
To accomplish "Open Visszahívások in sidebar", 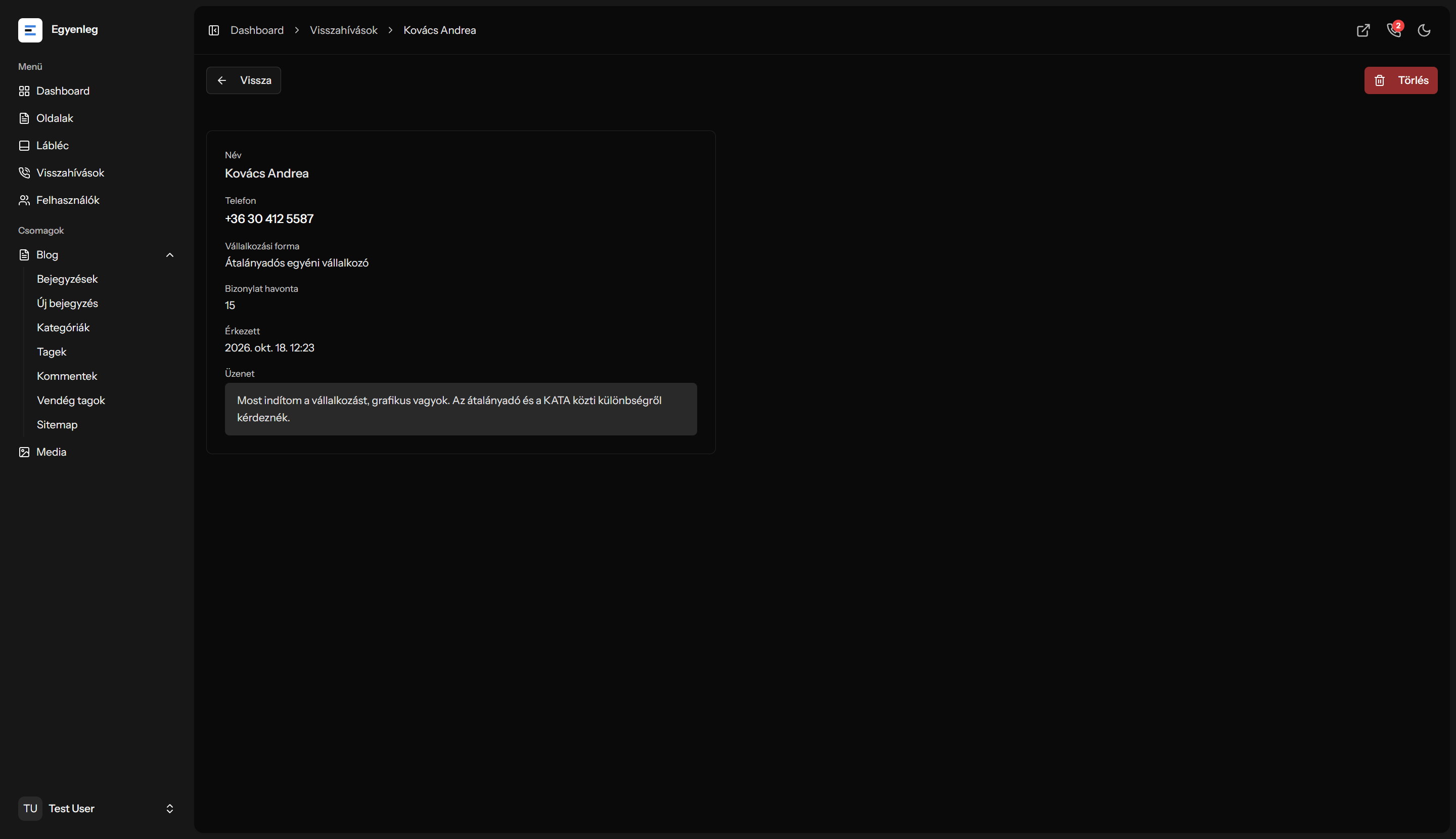I will [97, 173].
